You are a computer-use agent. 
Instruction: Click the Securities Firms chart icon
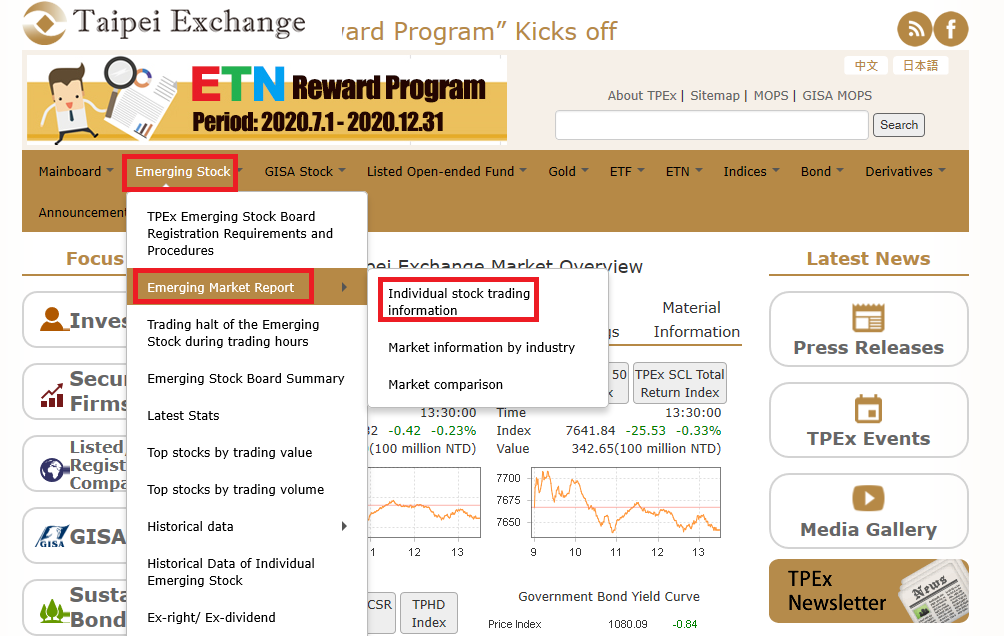click(52, 395)
